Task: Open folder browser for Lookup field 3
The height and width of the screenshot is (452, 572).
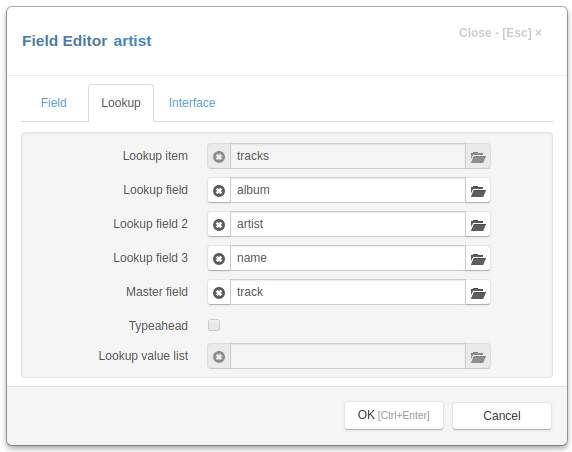Action: [x=478, y=258]
